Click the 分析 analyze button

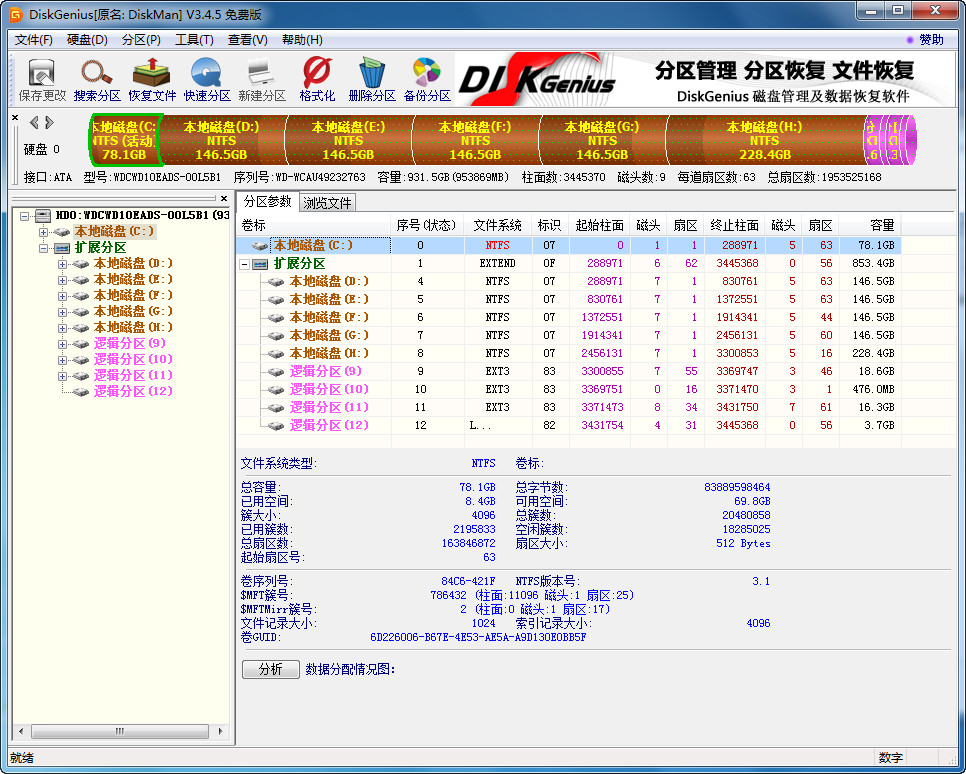tap(270, 669)
